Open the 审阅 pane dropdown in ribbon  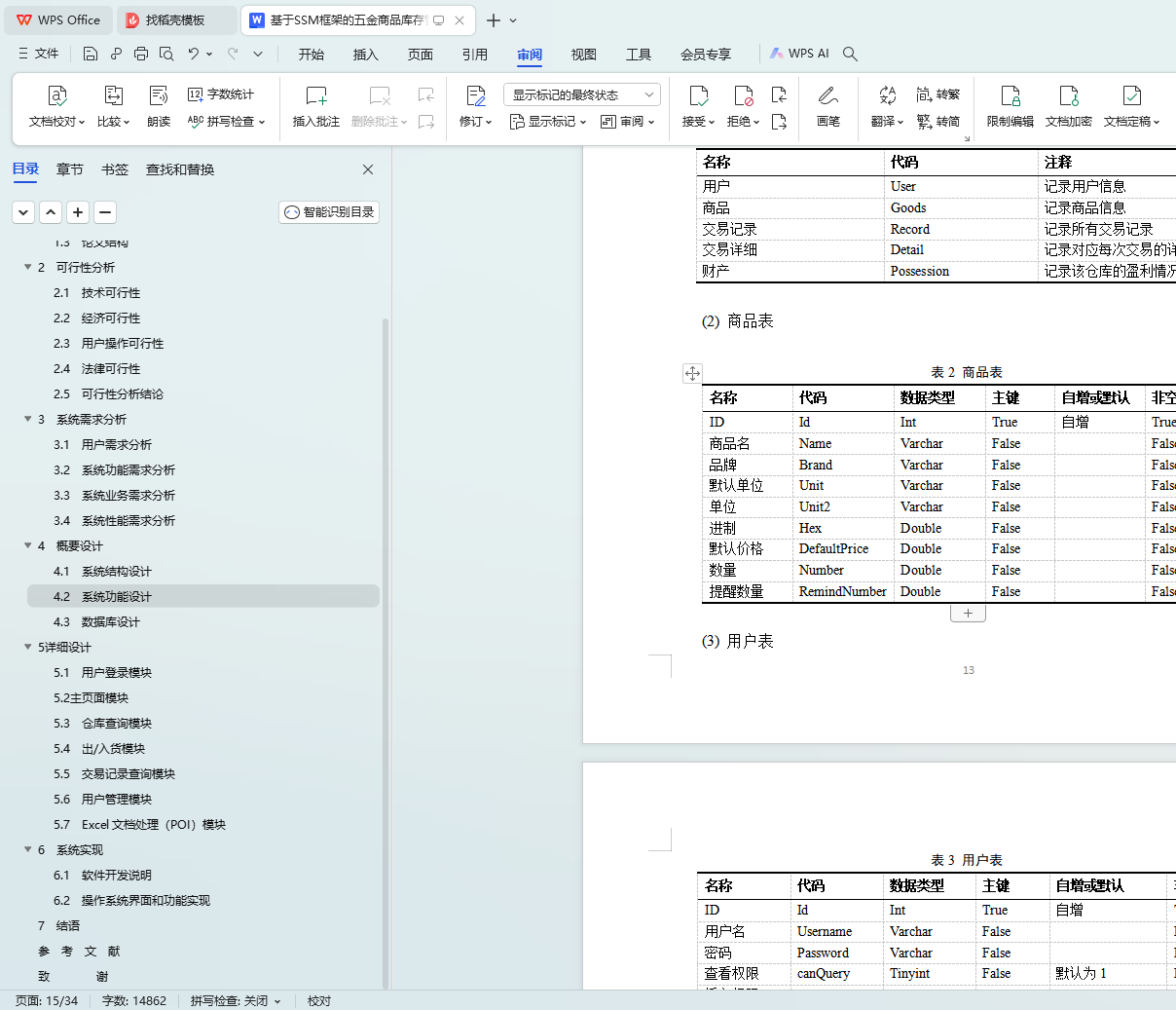pos(628,122)
